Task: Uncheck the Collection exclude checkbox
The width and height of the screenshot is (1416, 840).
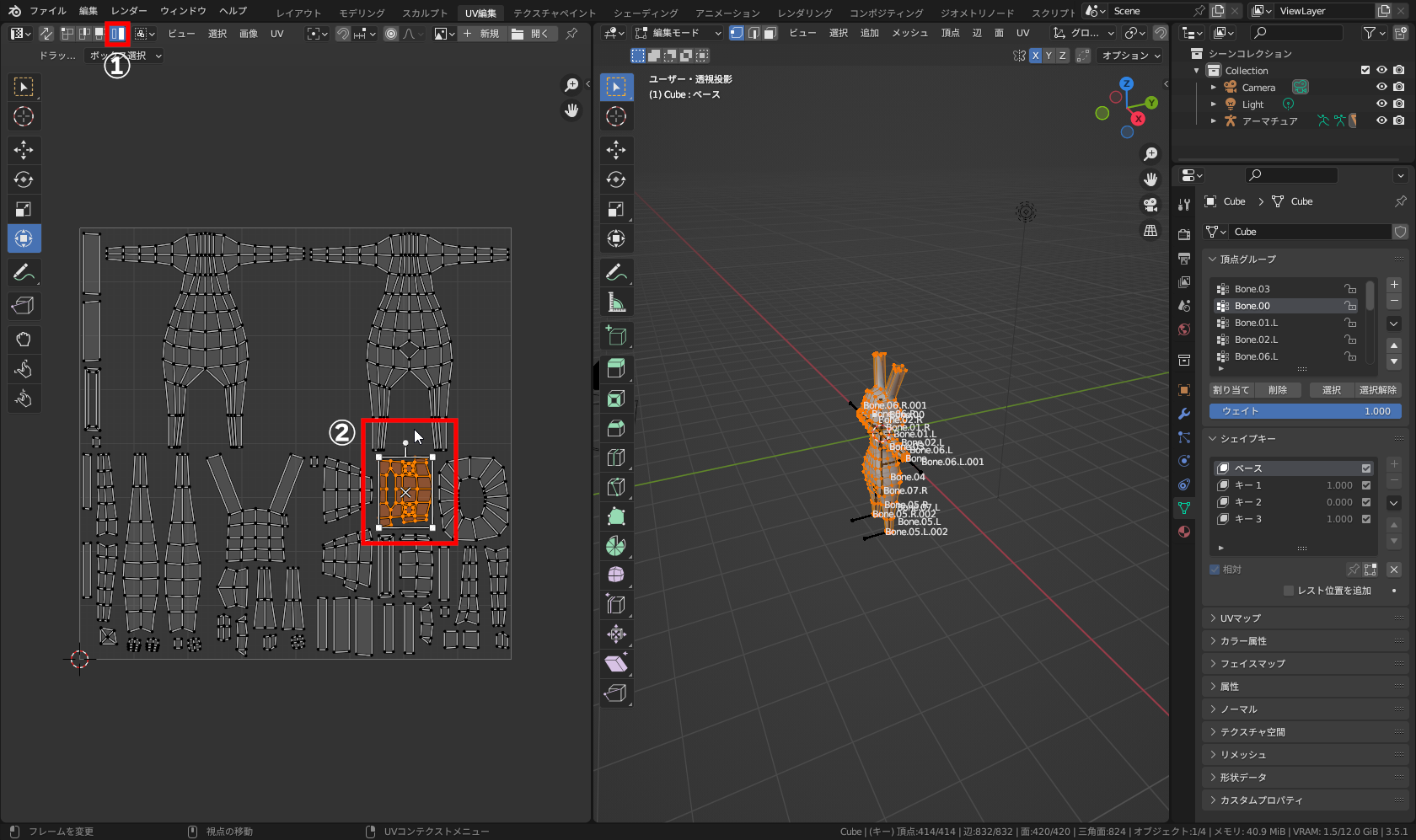Action: (x=1365, y=71)
